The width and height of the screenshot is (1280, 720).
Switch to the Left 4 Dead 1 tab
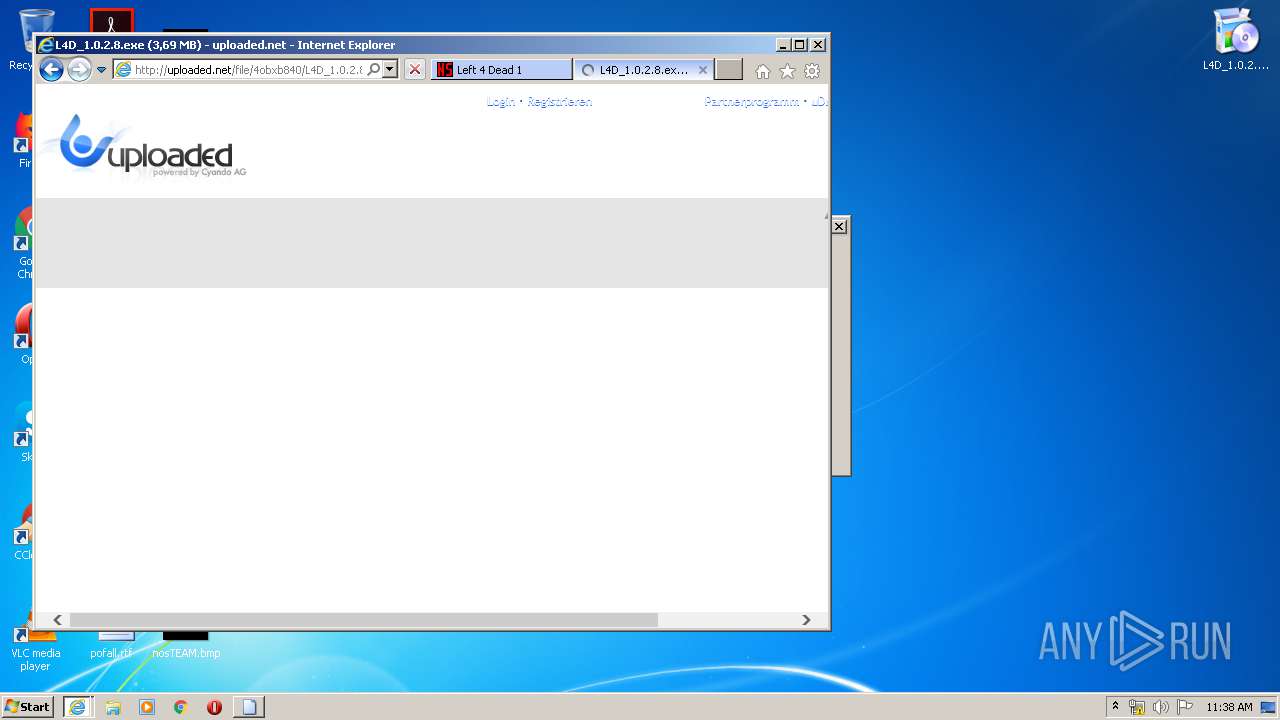502,70
